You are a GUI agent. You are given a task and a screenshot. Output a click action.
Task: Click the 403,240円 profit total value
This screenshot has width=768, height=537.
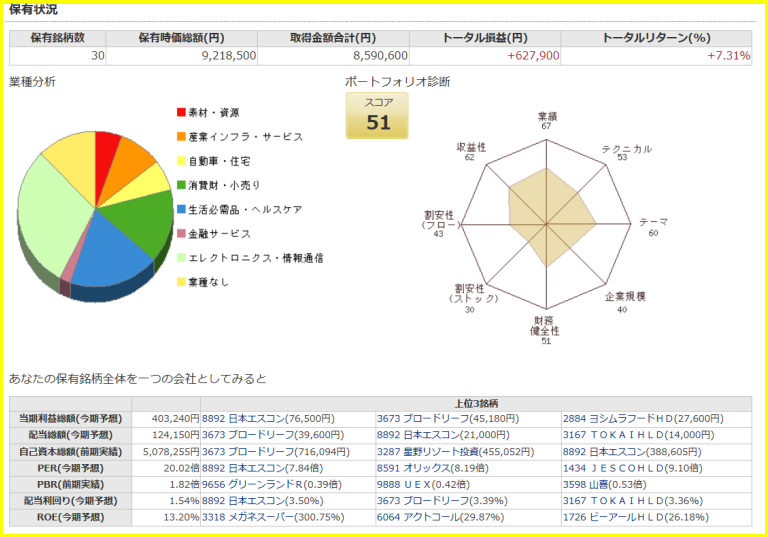(175, 419)
